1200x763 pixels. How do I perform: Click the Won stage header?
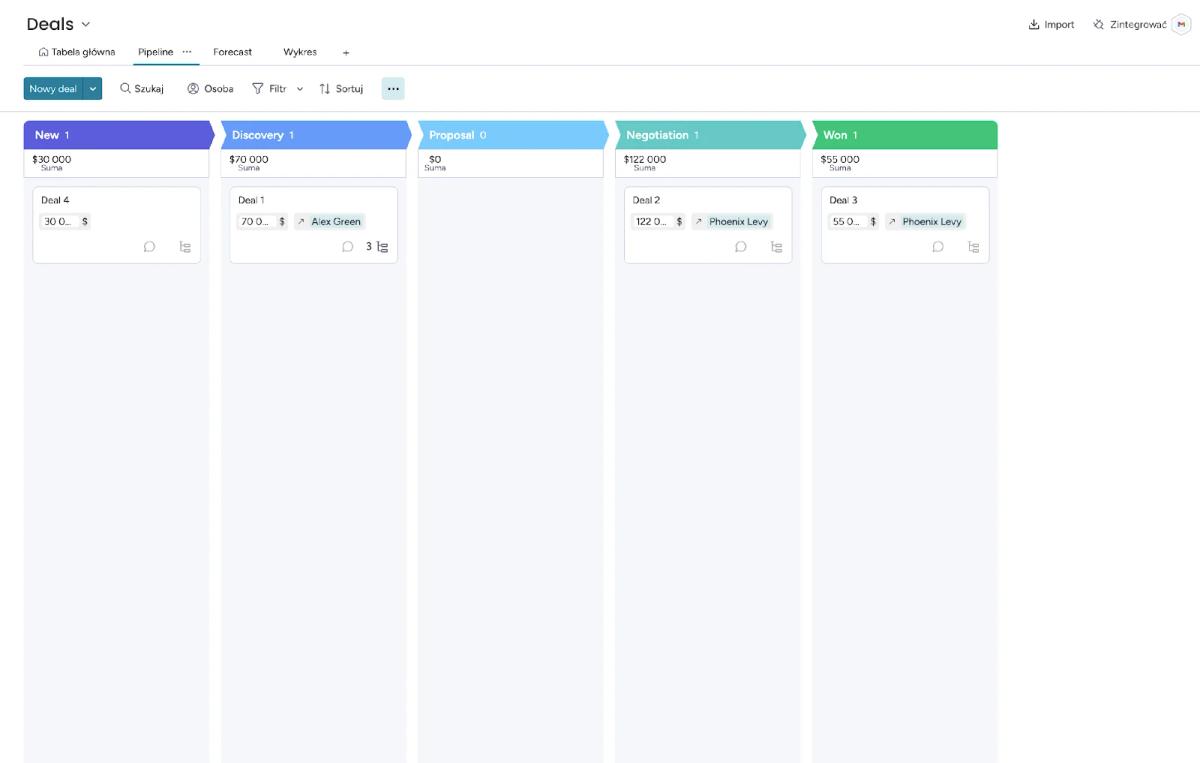pyautogui.click(x=905, y=135)
